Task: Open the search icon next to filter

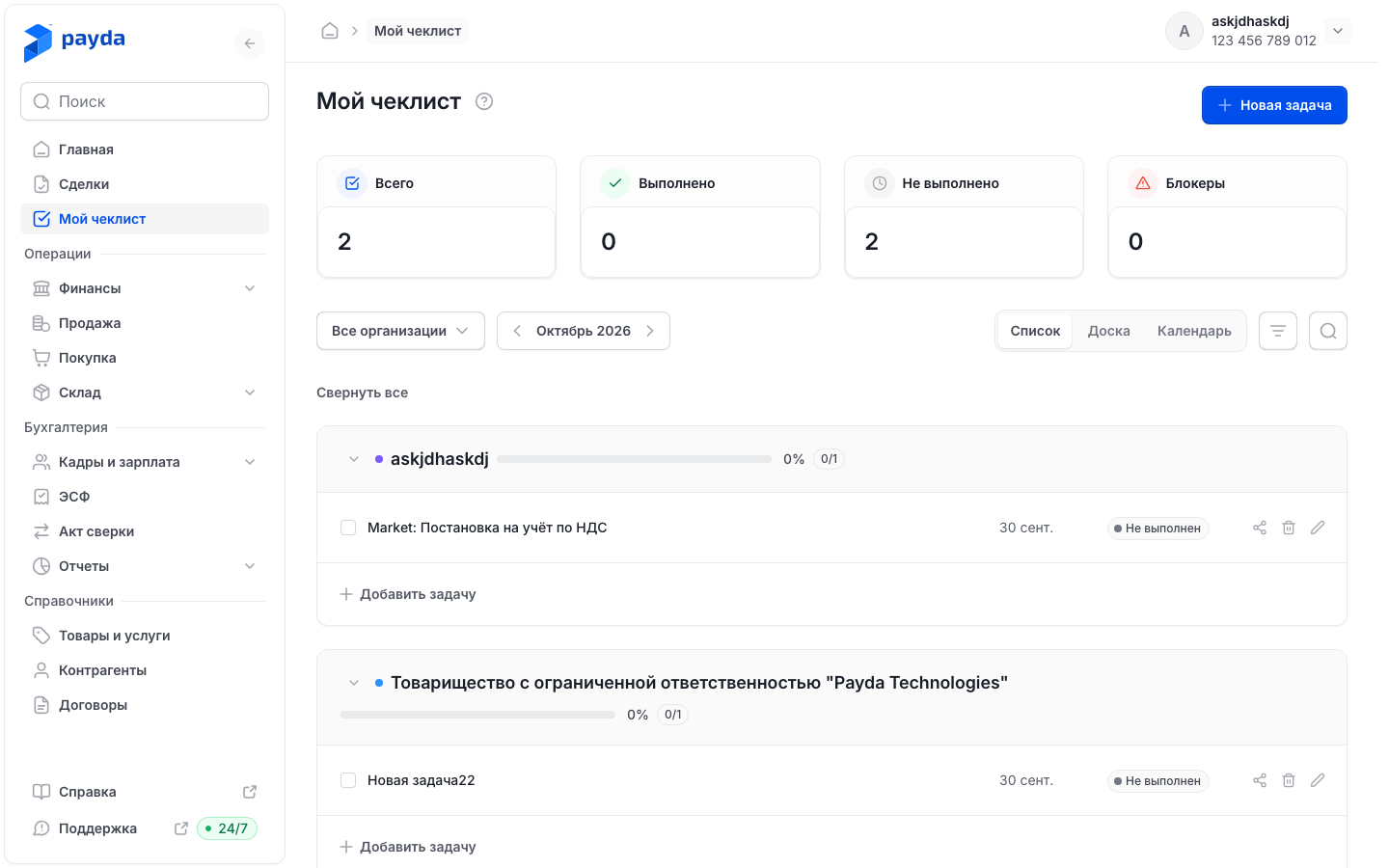Action: [x=1328, y=331]
